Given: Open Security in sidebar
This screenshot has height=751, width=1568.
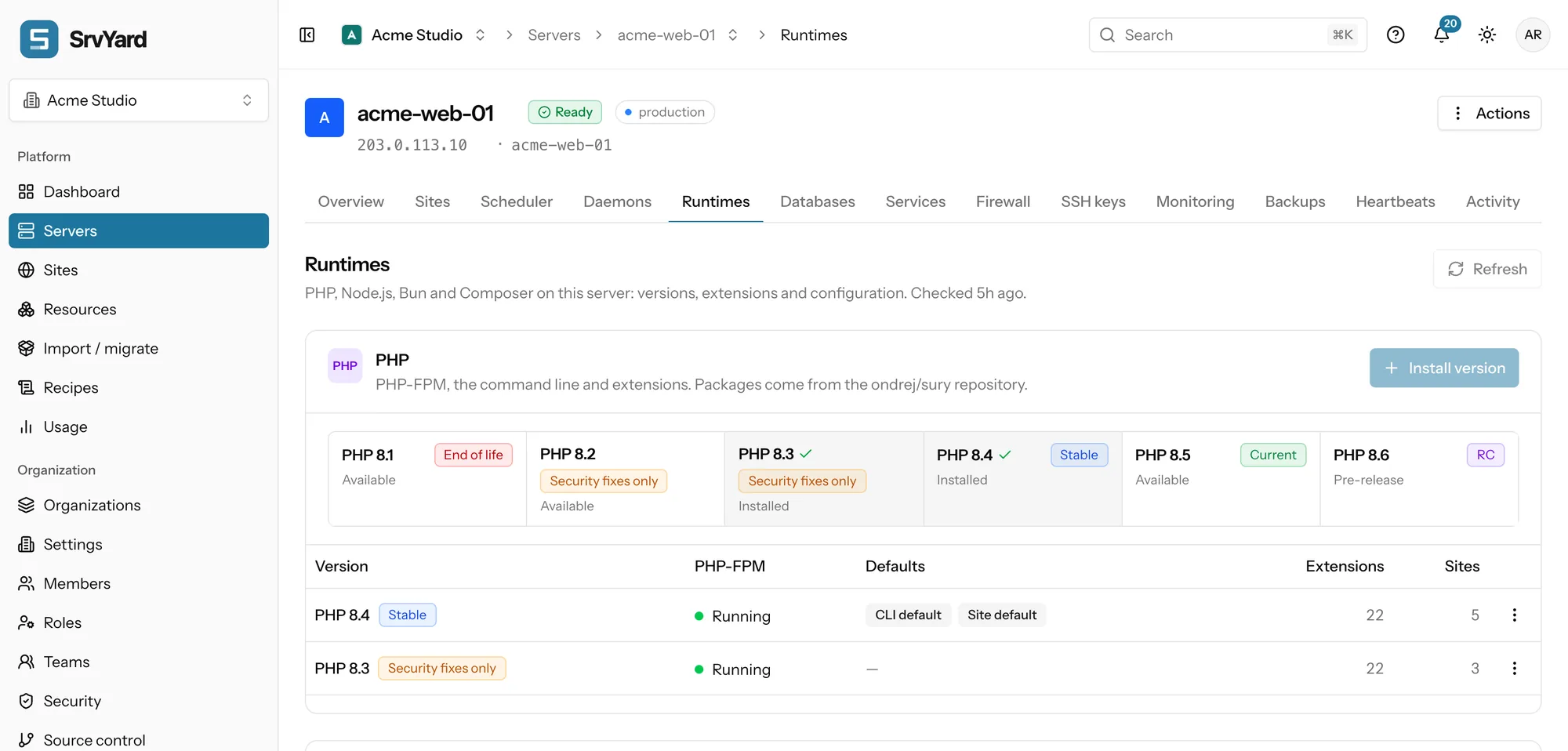Looking at the screenshot, I should [139, 701].
